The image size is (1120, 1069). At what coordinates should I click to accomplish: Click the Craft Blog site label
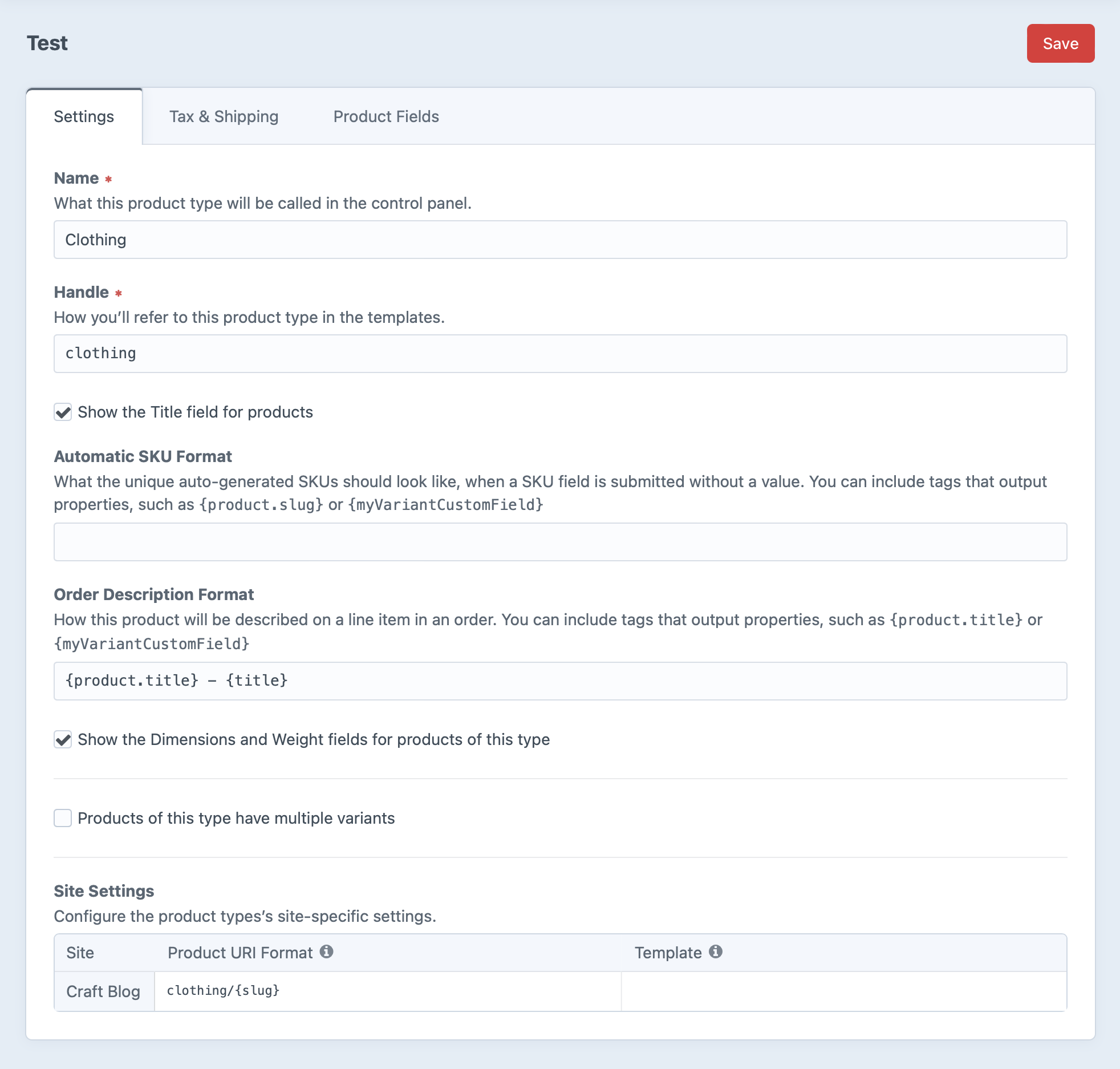coord(103,991)
